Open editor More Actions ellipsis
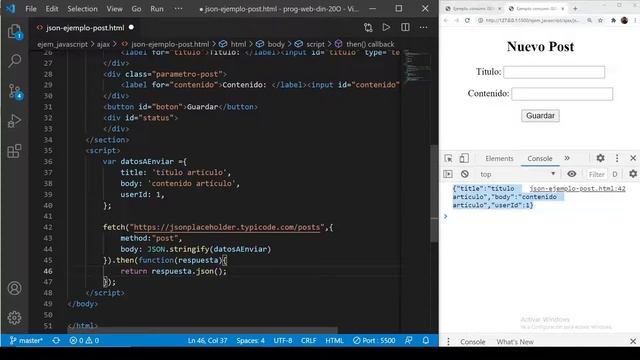The image size is (640, 360). click(x=424, y=27)
